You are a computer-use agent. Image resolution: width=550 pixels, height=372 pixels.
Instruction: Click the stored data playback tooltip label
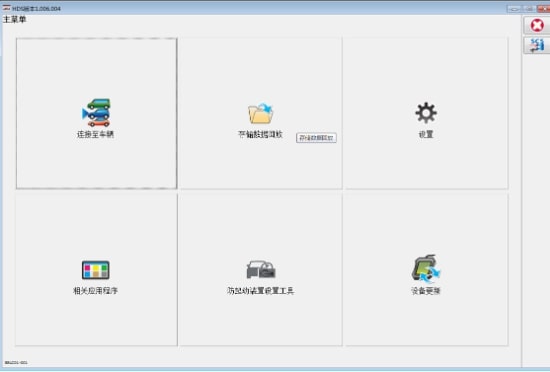point(316,138)
